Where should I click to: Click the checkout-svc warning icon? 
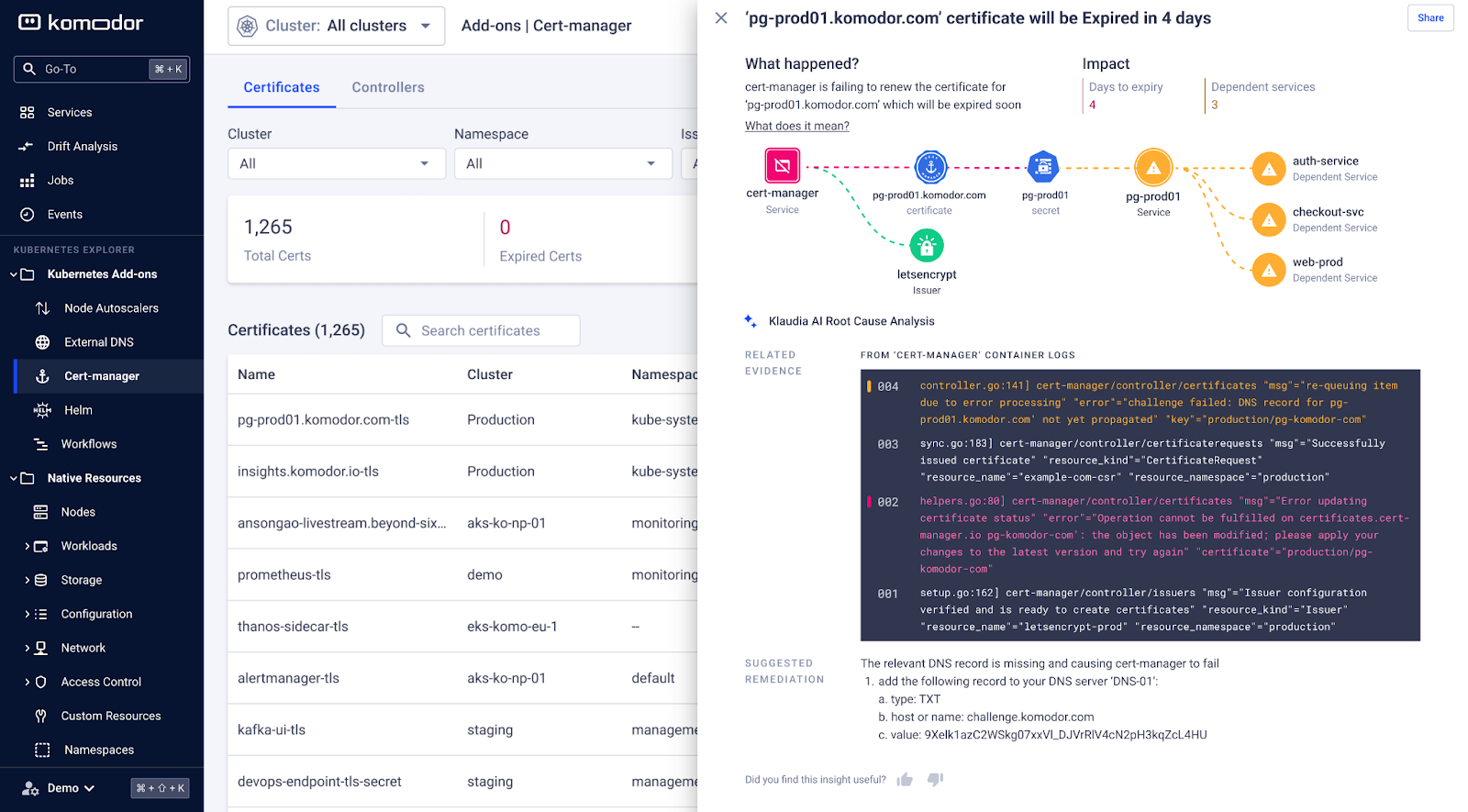(x=1269, y=219)
